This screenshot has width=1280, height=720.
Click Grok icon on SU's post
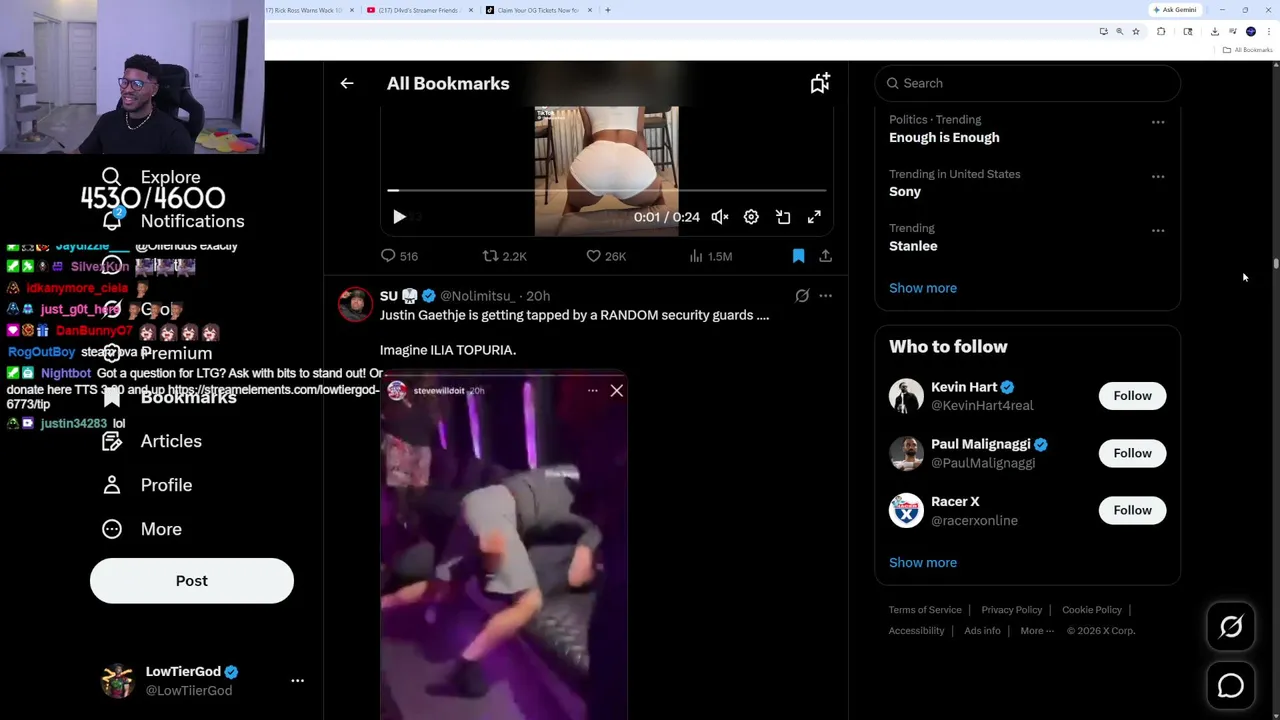[802, 296]
